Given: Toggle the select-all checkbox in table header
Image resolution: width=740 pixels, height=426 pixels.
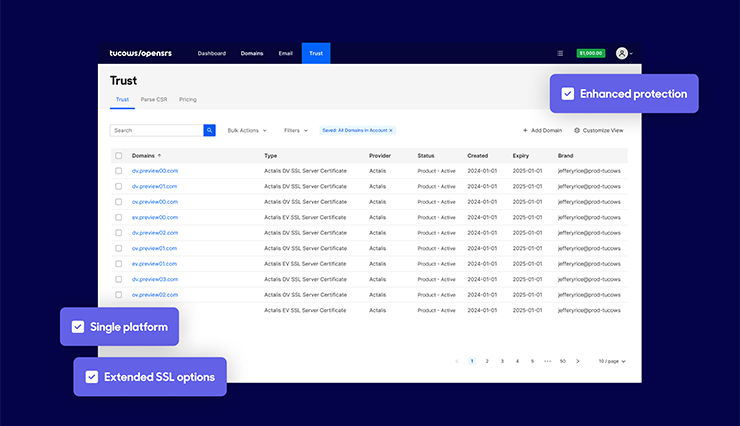Looking at the screenshot, I should [x=119, y=156].
